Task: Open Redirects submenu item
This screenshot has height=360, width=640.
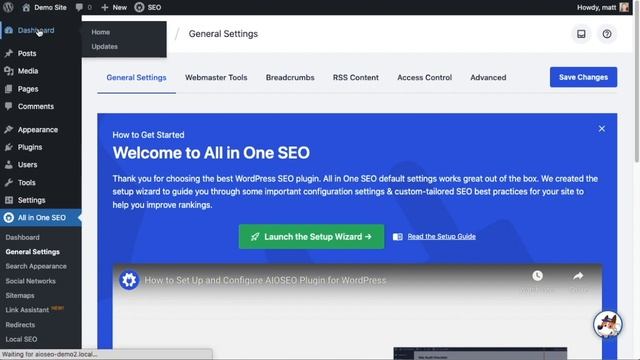Action: pyautogui.click(x=20, y=325)
